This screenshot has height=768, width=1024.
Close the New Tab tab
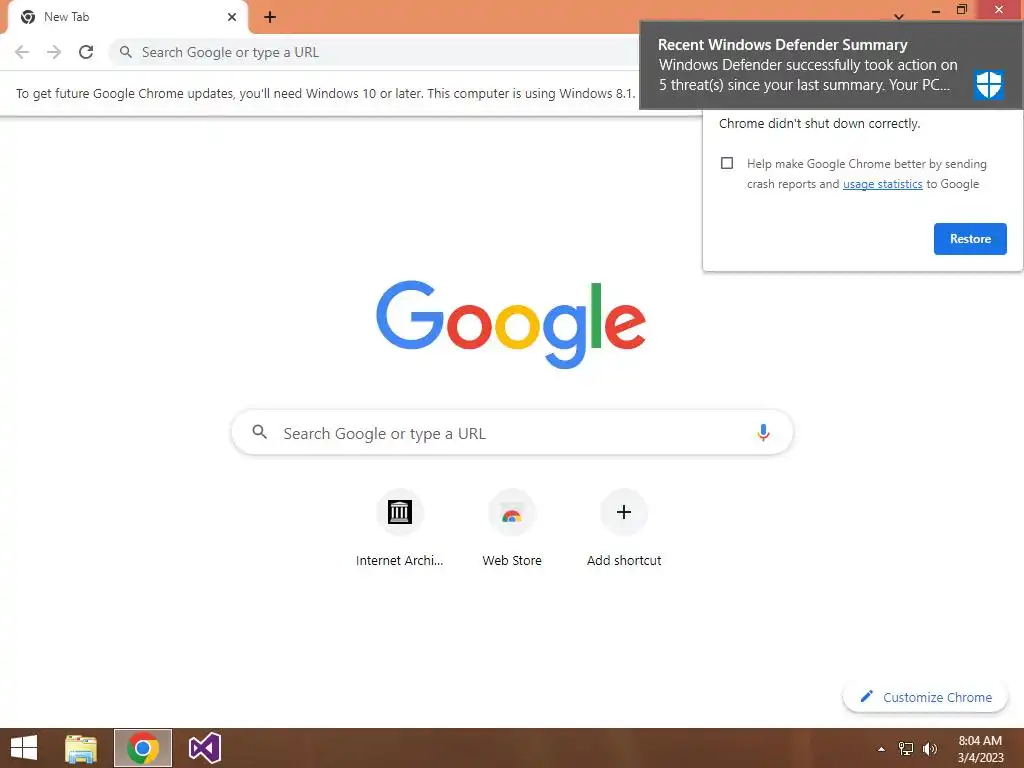232,17
